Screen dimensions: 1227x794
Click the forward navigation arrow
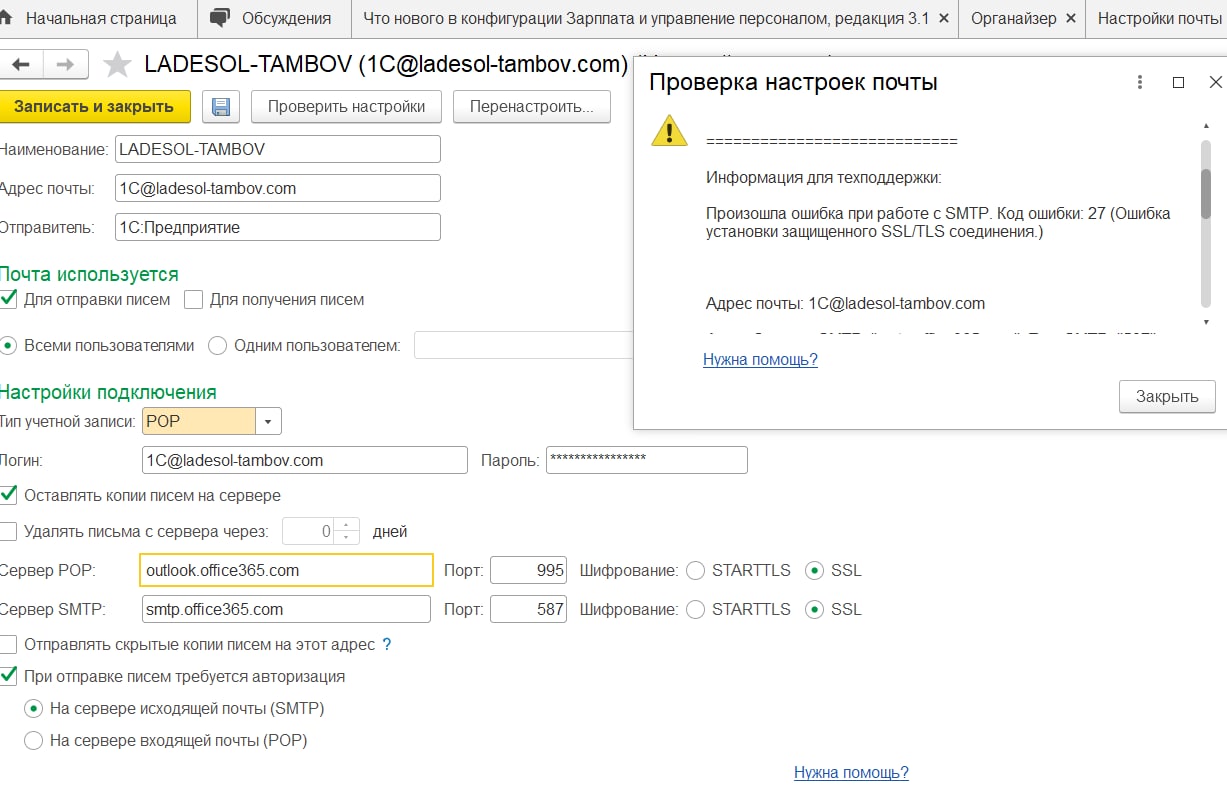65,65
